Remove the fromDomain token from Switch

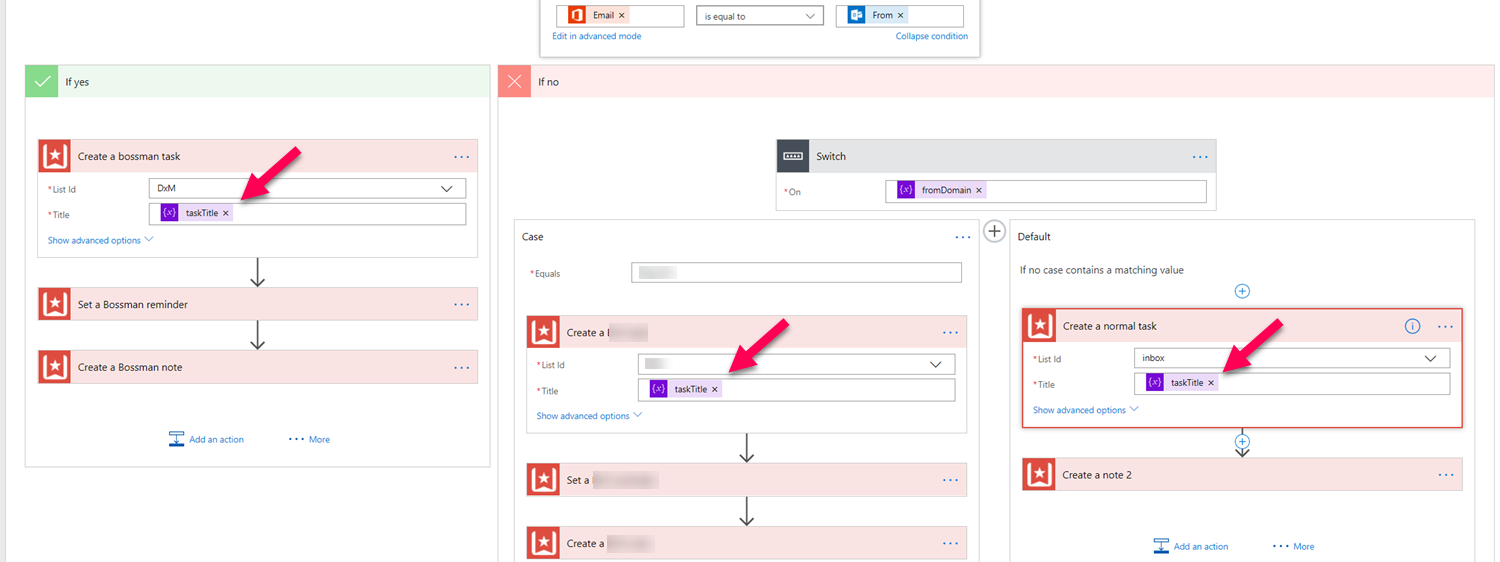pyautogui.click(x=979, y=191)
